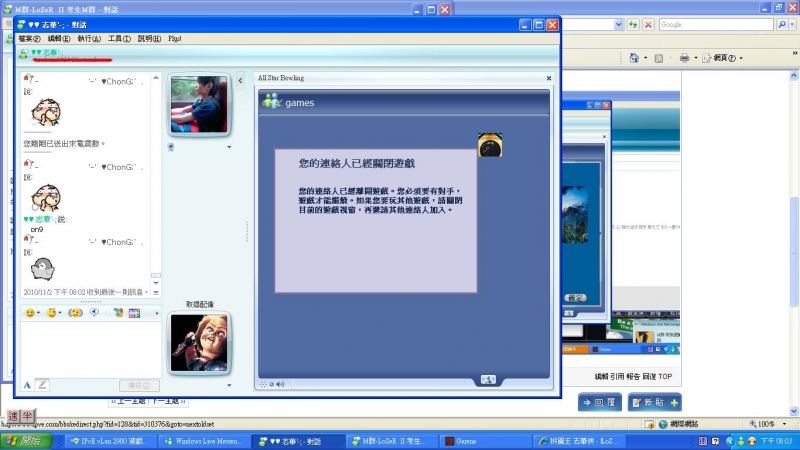Click in the message typing area
Viewport: 800px width, 450px height.
coord(90,349)
